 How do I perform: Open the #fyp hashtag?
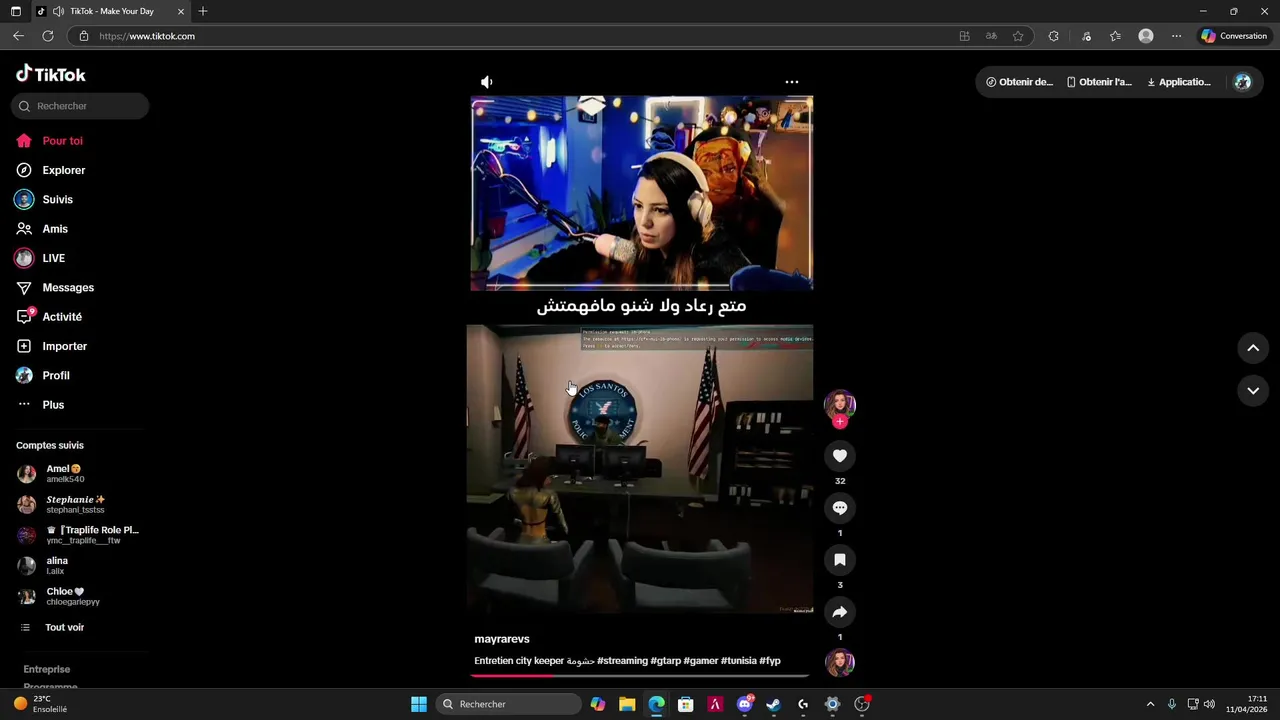(769, 661)
